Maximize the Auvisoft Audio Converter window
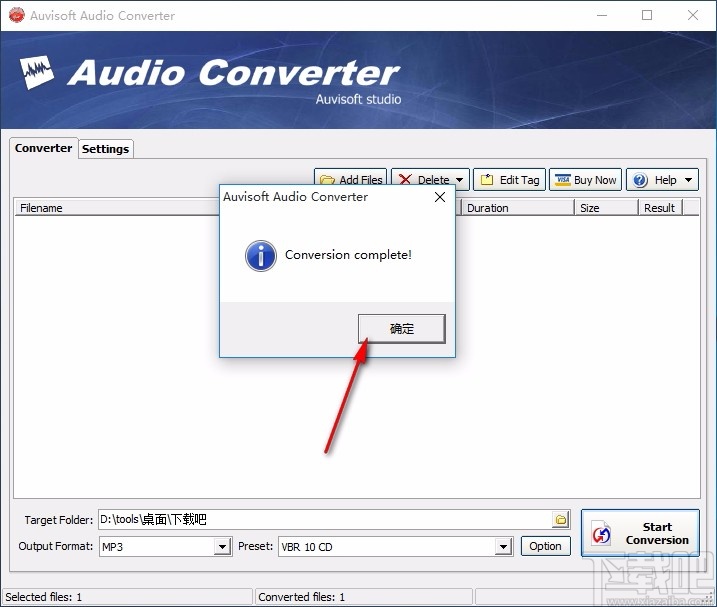 (x=647, y=16)
